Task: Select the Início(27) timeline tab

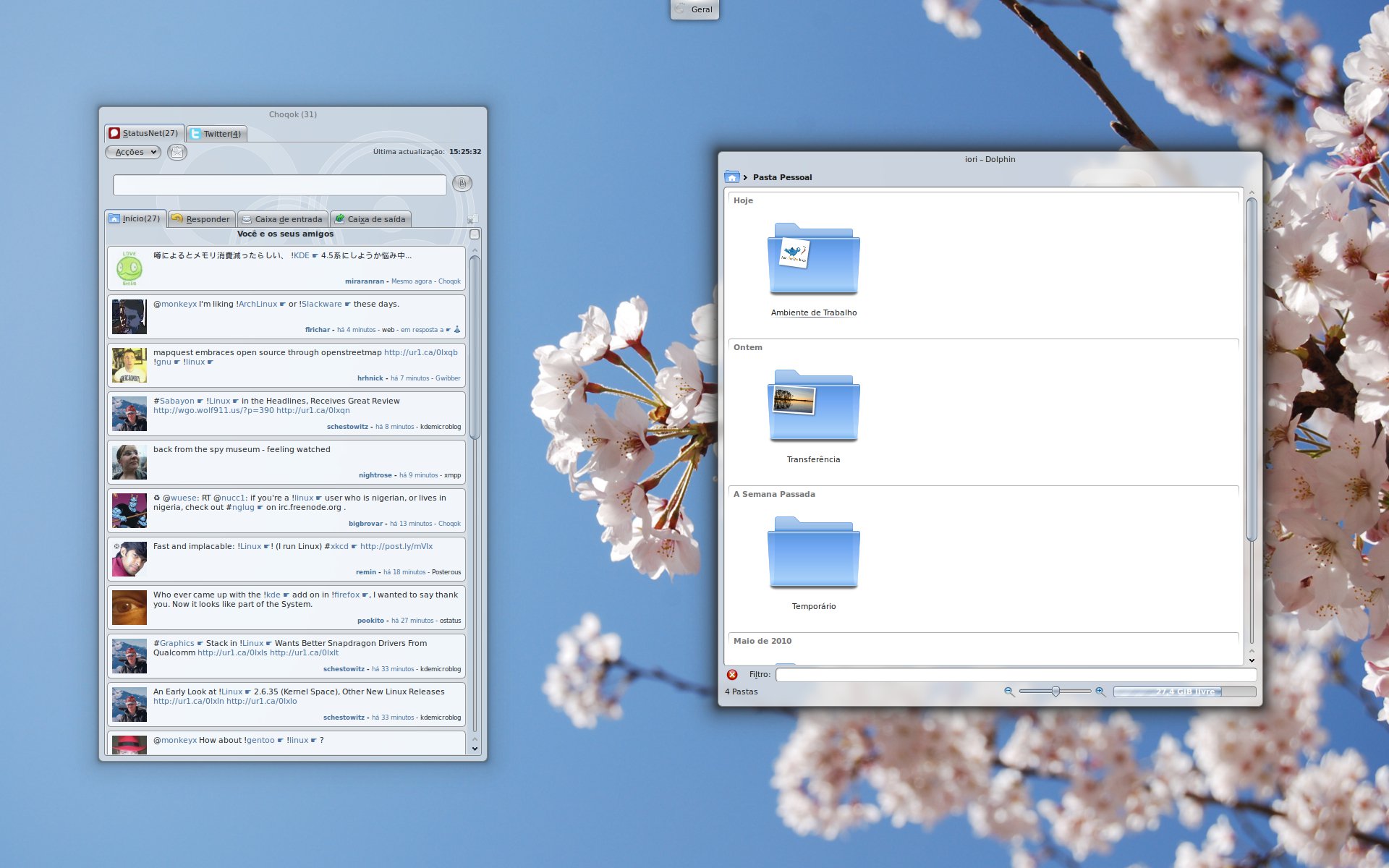Action: [135, 218]
